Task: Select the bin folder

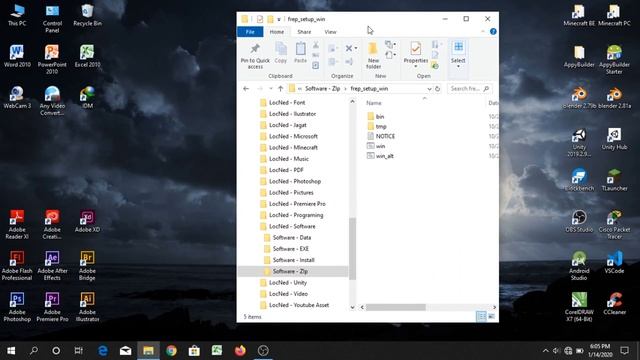Action: 376,116
